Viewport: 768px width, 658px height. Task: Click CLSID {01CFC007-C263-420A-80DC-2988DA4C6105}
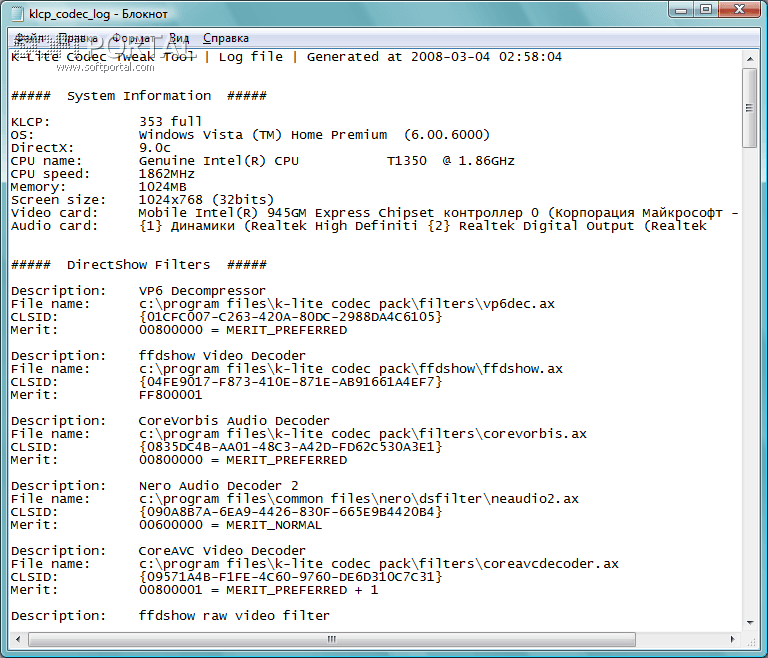coord(290,317)
